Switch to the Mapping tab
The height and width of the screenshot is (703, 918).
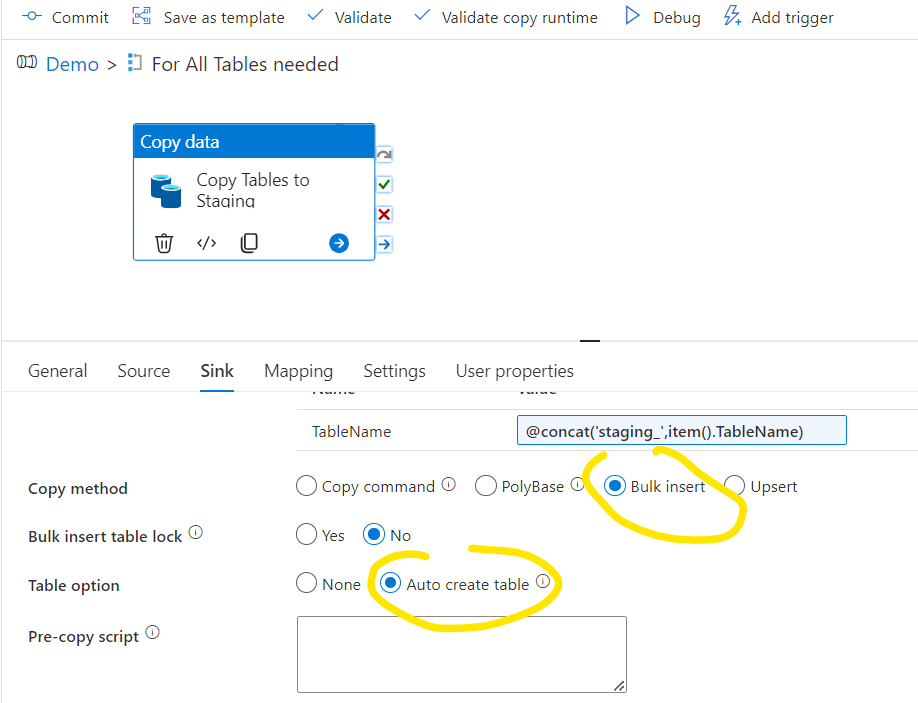298,371
